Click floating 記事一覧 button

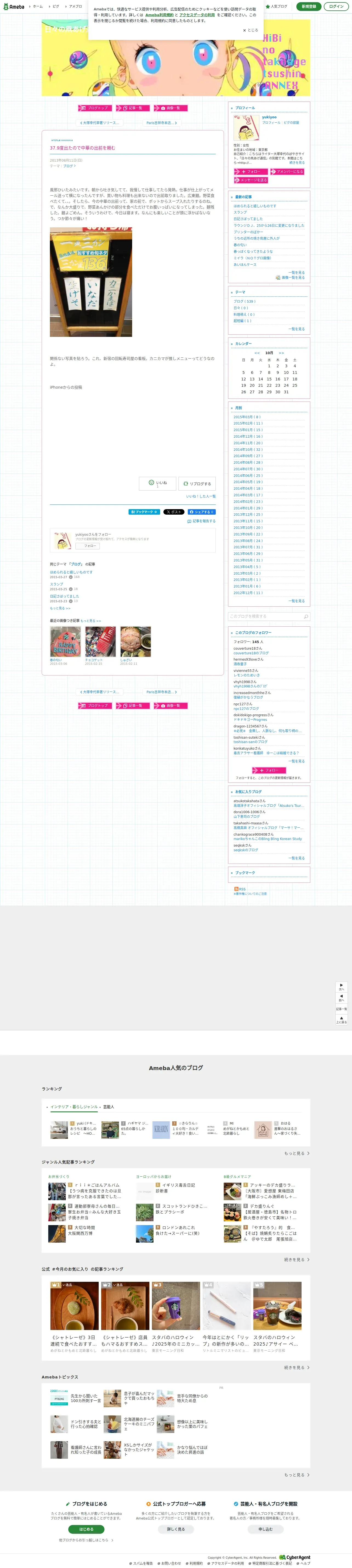[x=342, y=1009]
